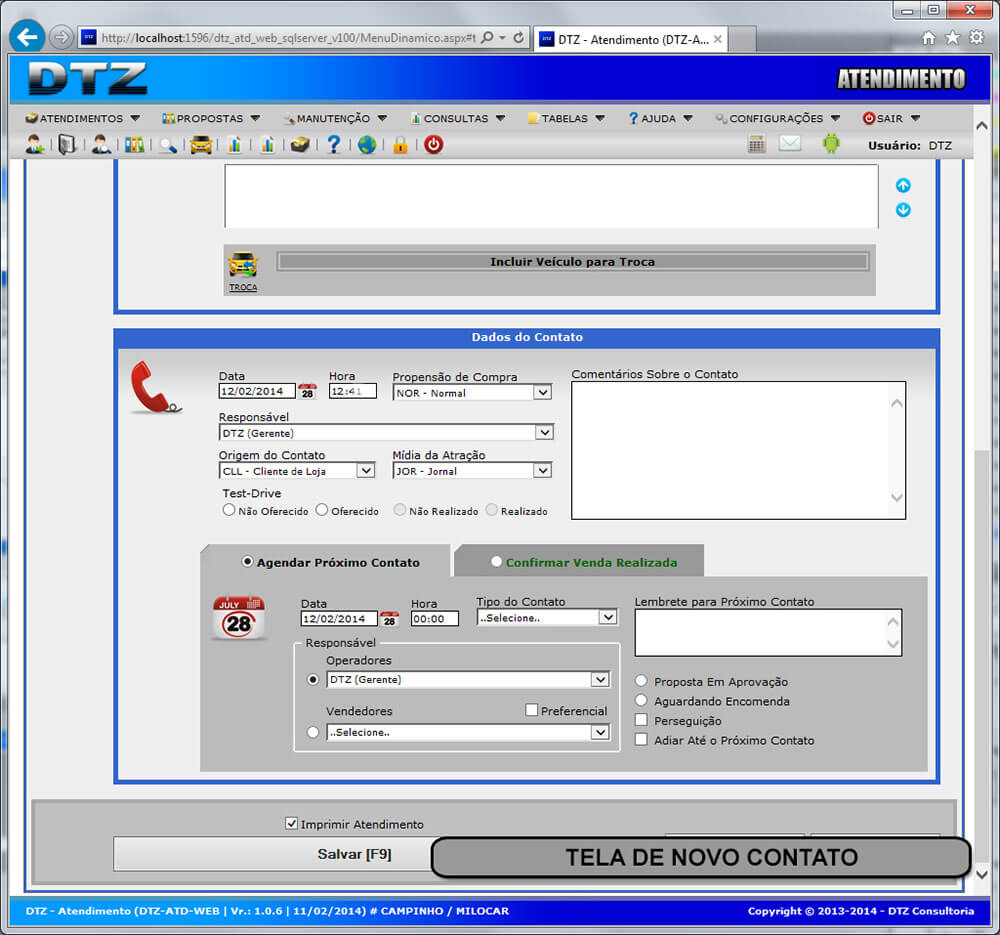Click the yellow car toolbar icon
1000x935 pixels.
tap(201, 145)
